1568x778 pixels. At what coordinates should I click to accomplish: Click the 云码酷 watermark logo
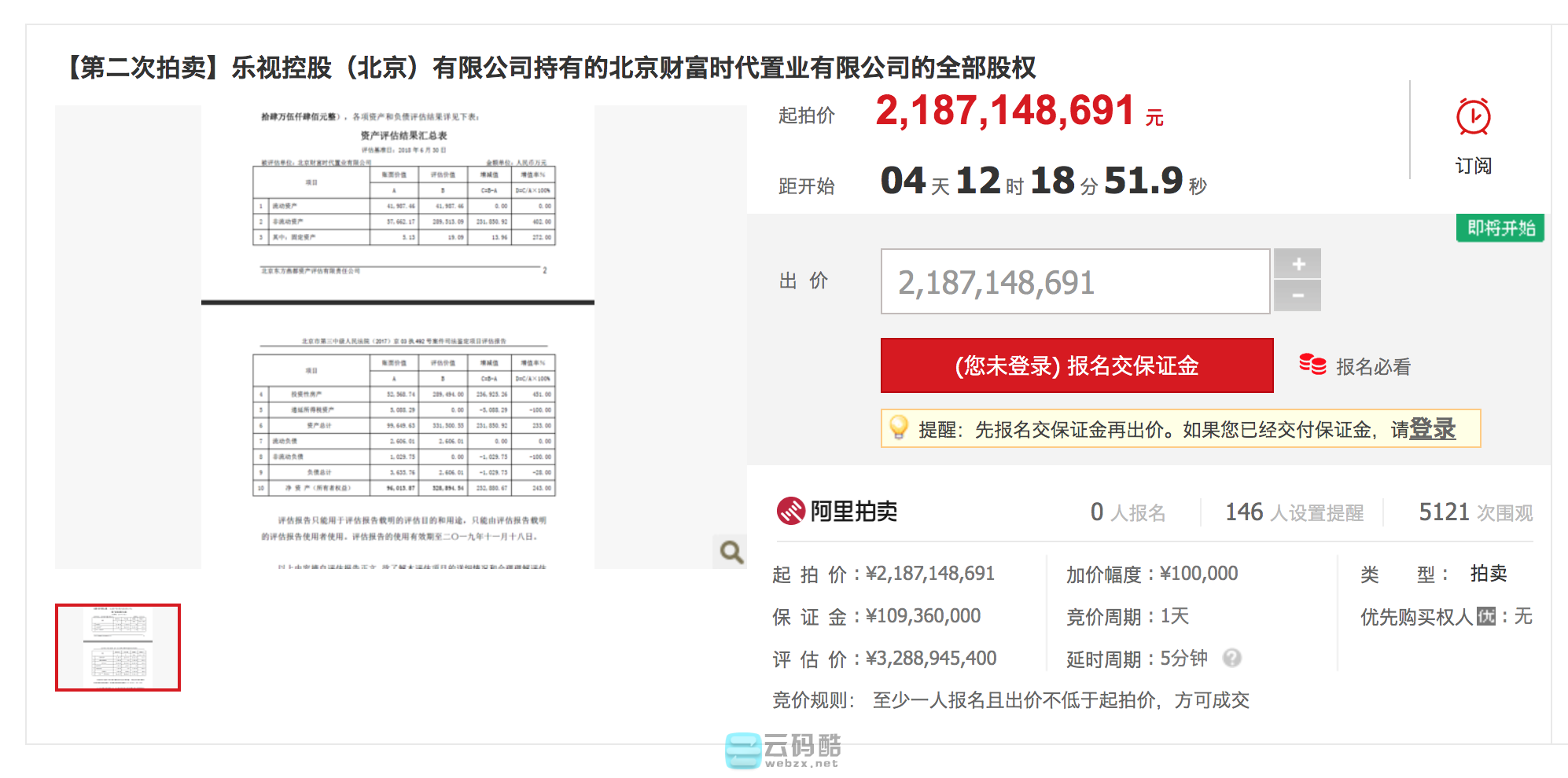click(x=783, y=750)
